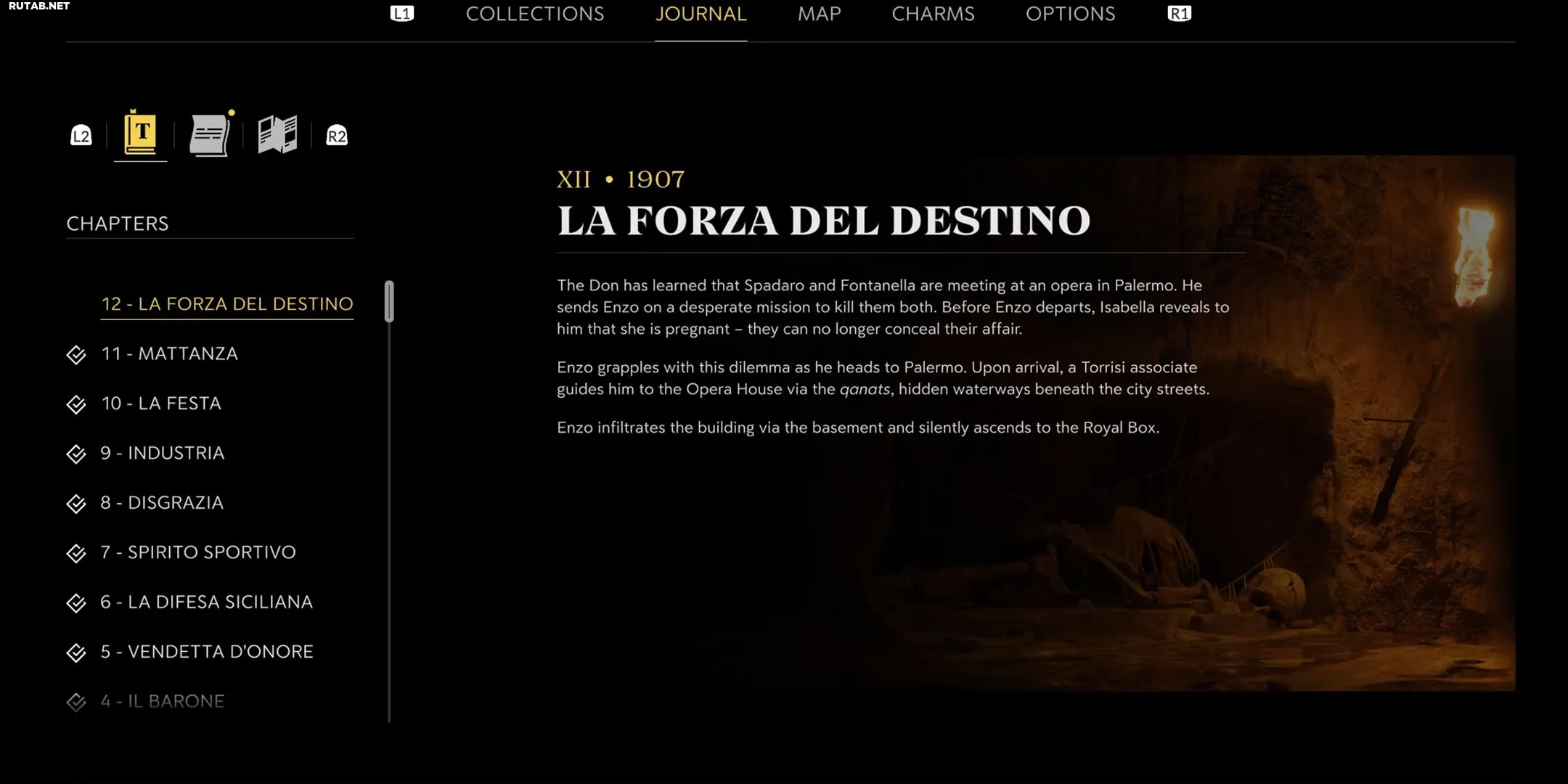Image resolution: width=1568 pixels, height=784 pixels.
Task: Click the chapter list scrollbar thumb
Action: tap(389, 301)
